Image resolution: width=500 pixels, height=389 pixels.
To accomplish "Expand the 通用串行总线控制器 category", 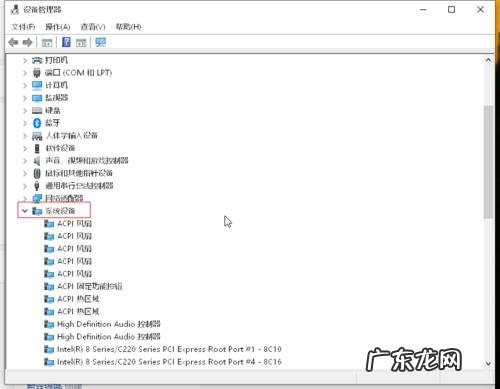I will coord(25,186).
